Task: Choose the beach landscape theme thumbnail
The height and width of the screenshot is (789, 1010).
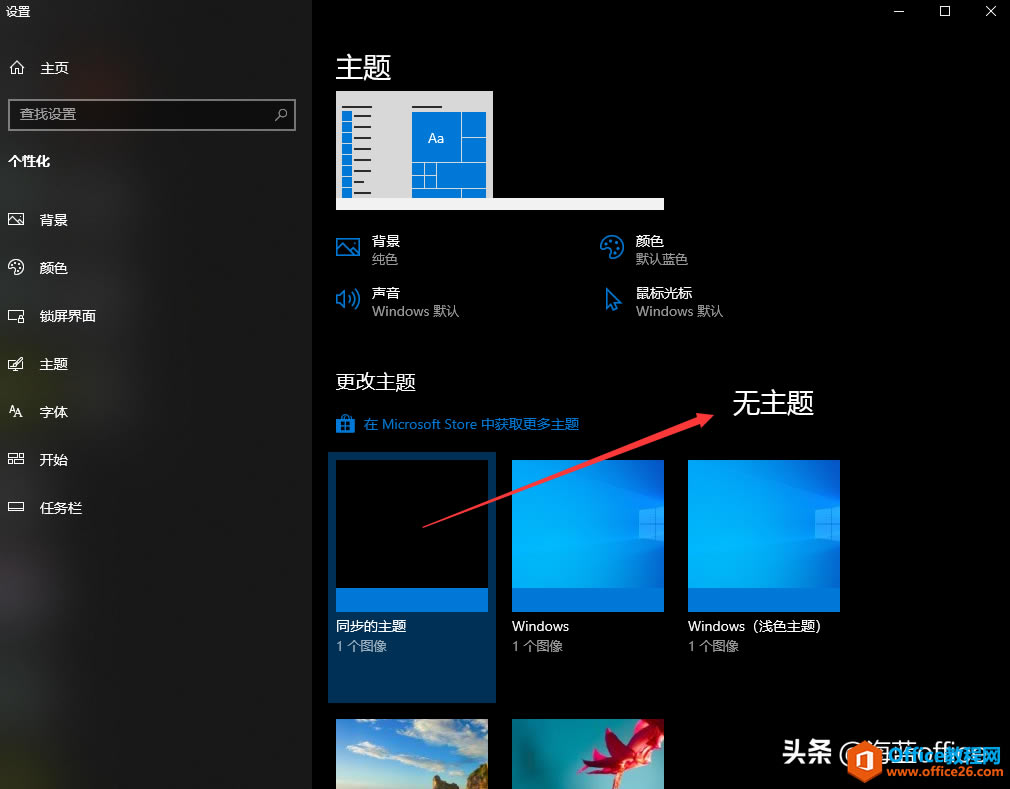Action: click(412, 754)
